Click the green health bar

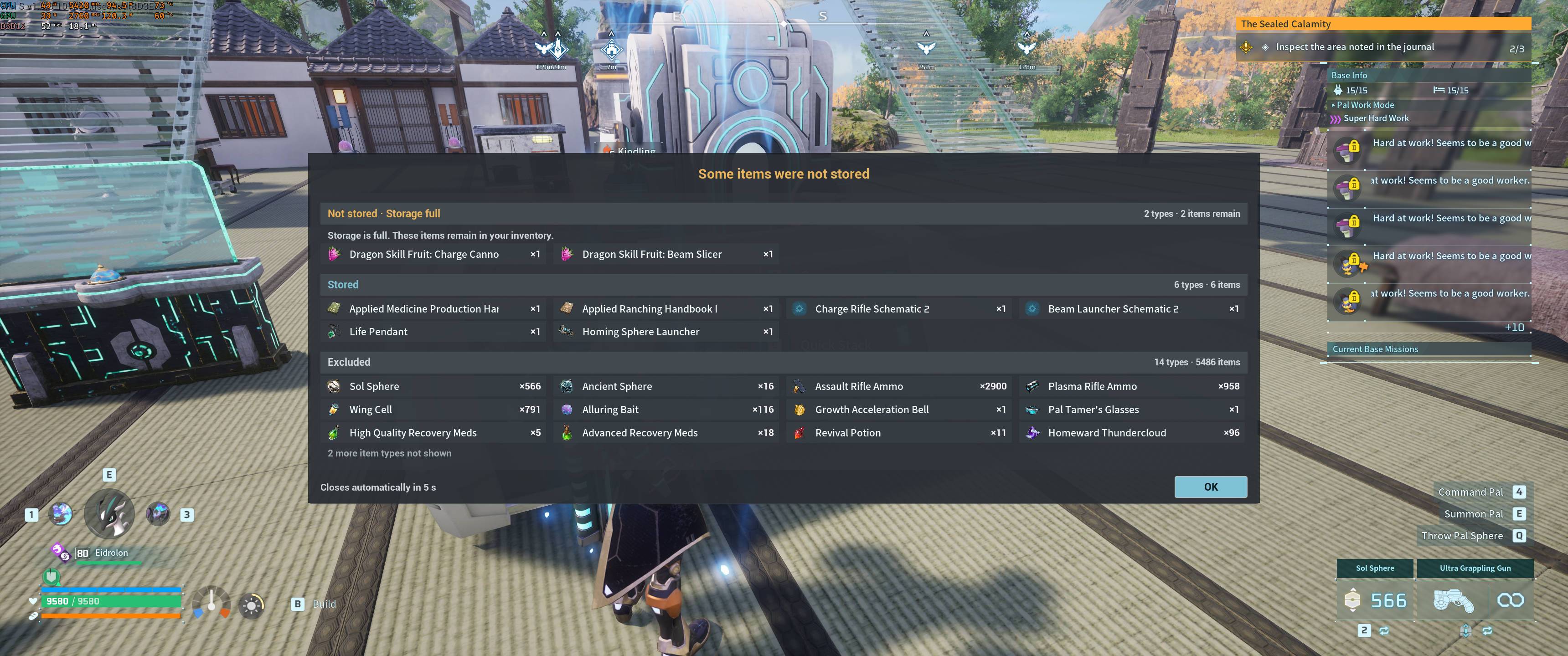click(111, 601)
